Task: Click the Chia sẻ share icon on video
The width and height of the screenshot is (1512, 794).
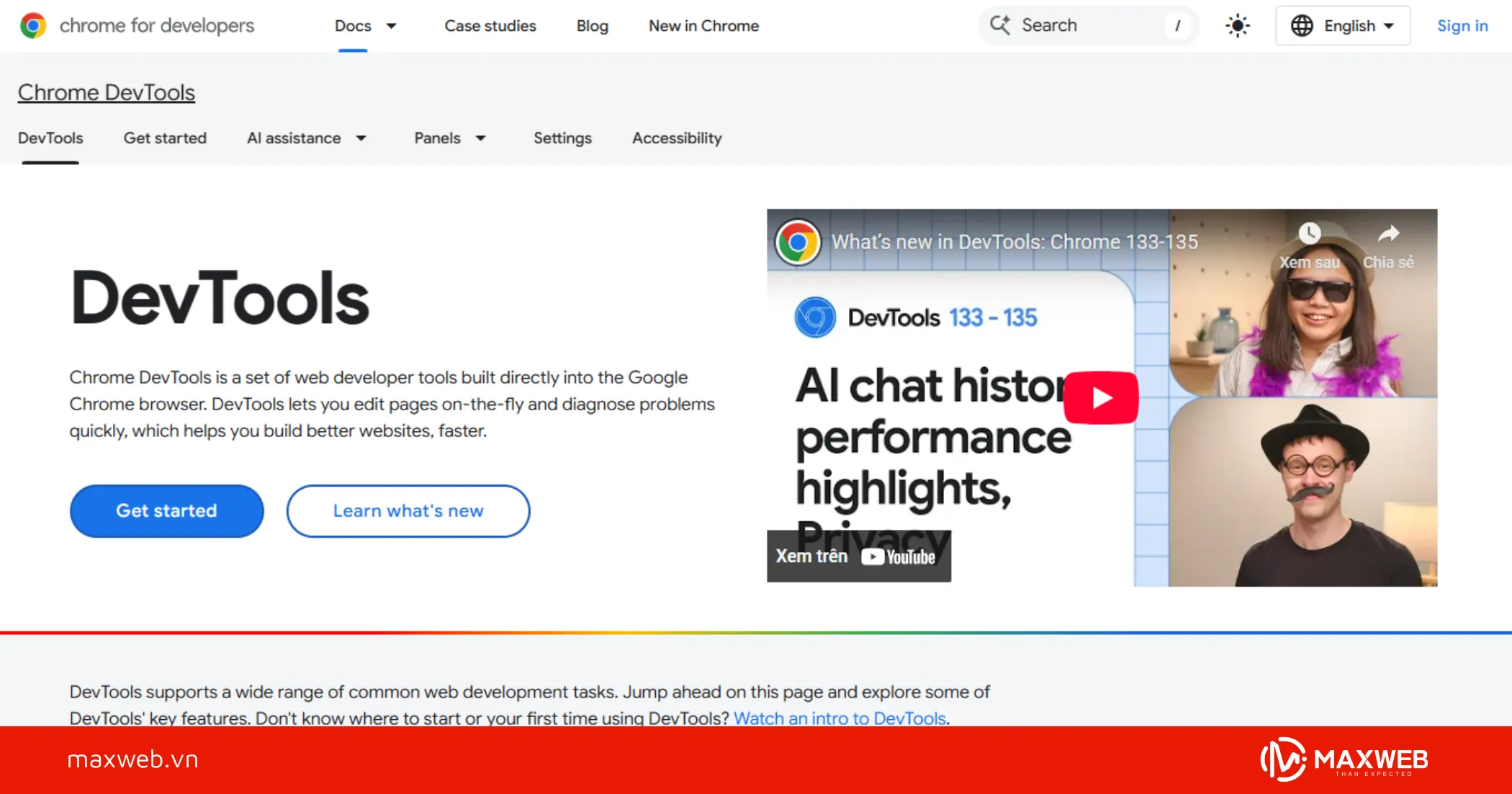Action: pos(1388,234)
